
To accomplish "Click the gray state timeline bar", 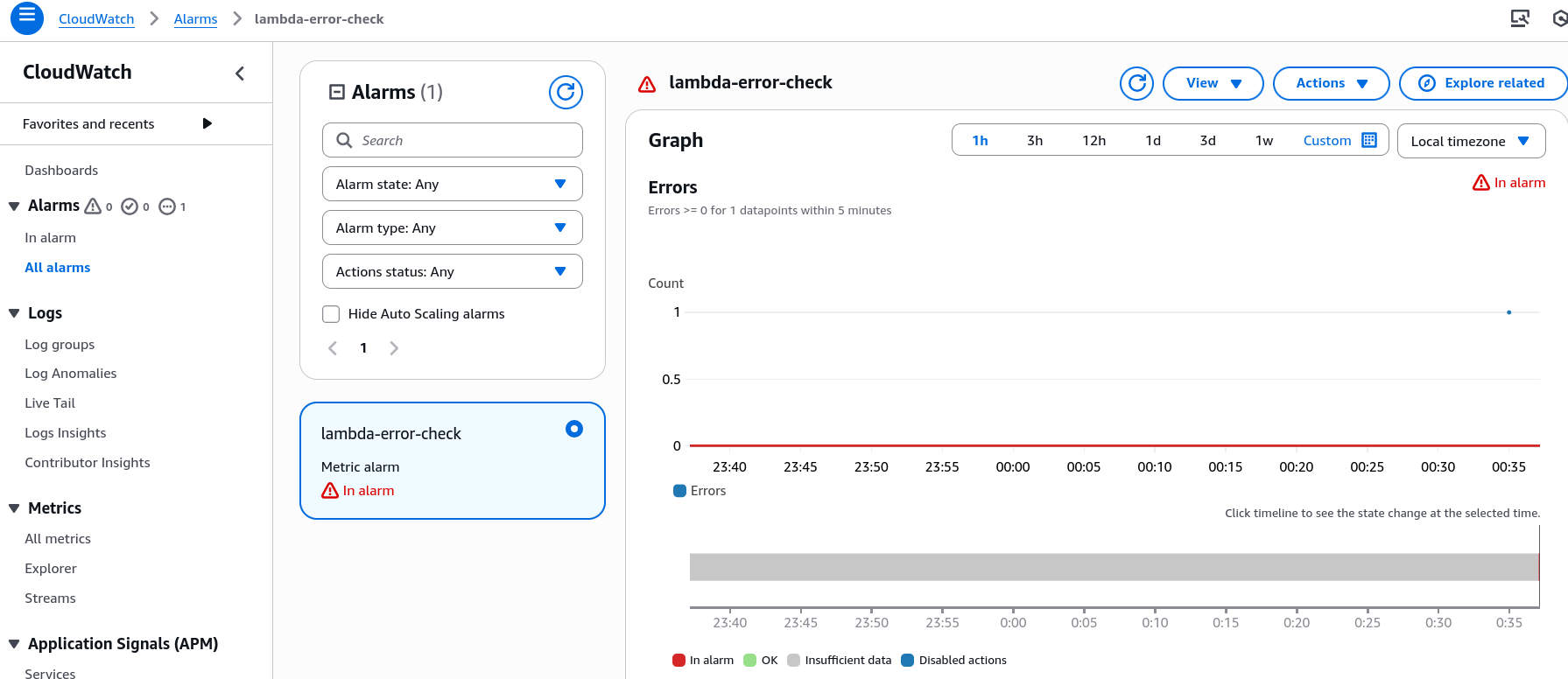I will tap(1114, 567).
